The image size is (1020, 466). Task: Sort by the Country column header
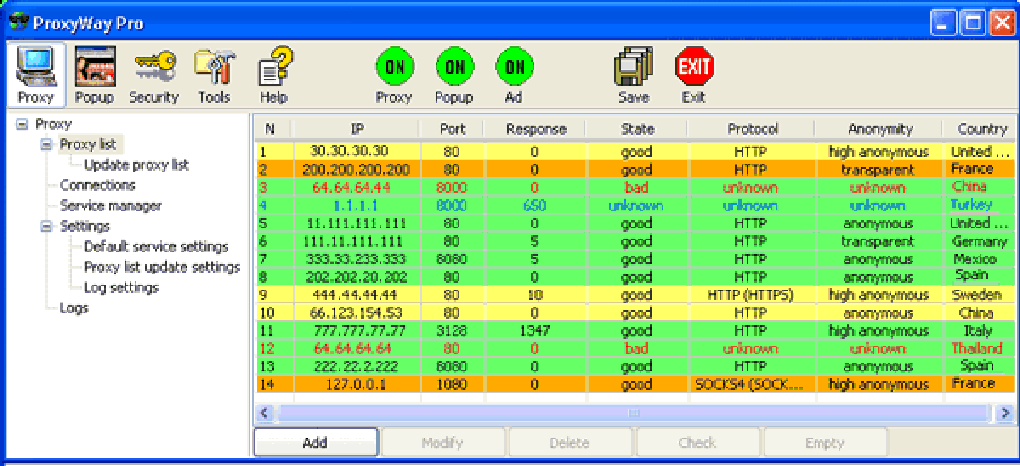point(981,130)
